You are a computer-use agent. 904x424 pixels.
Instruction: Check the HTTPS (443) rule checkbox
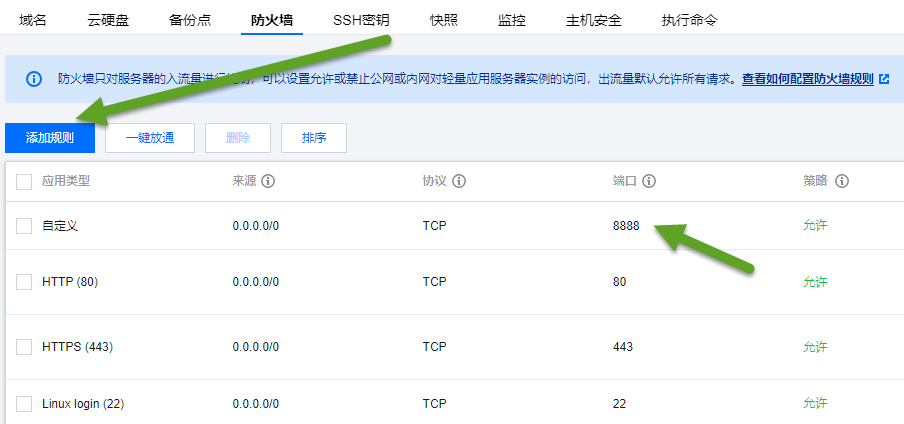(x=24, y=347)
